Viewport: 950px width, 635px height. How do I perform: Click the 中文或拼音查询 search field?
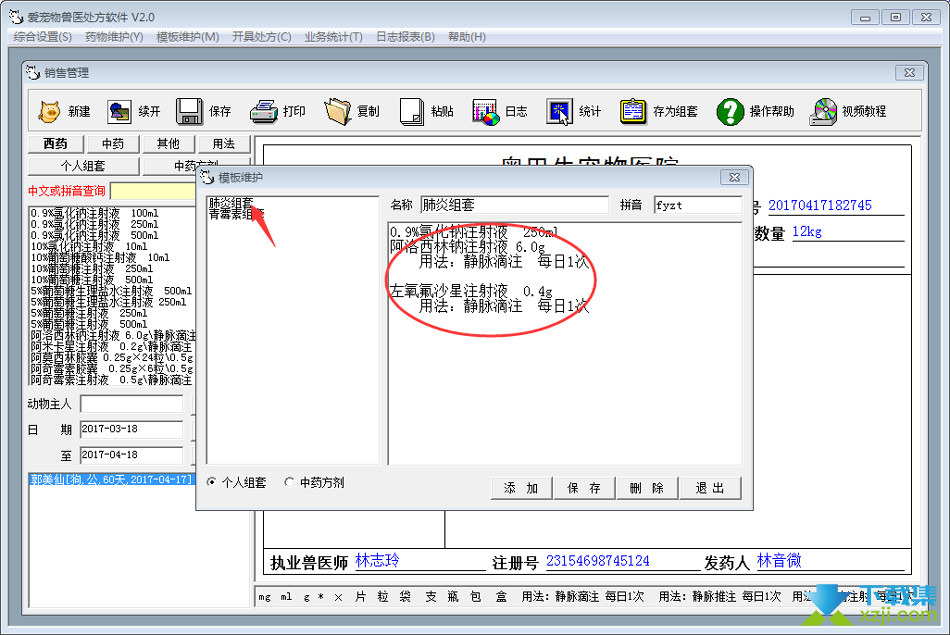[154, 191]
